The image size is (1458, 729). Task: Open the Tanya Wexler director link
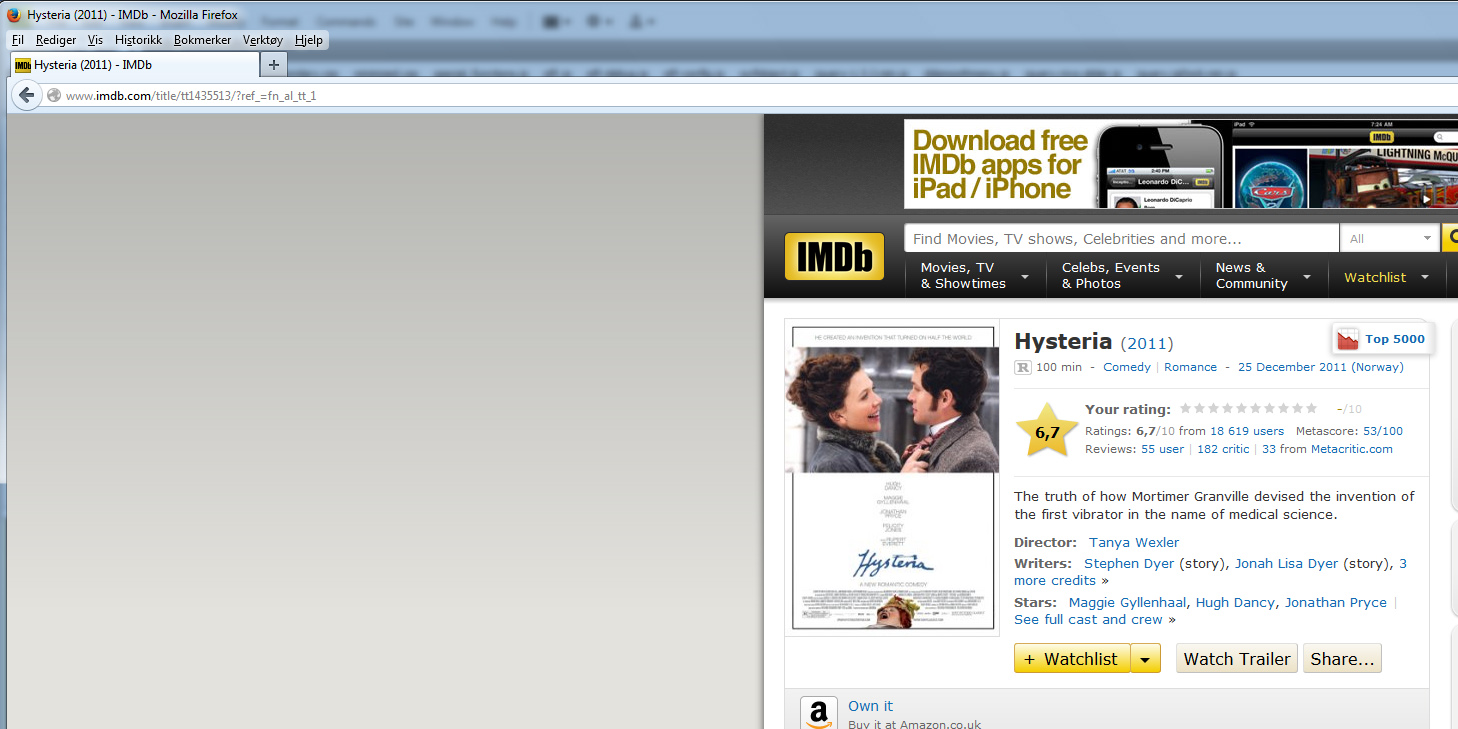(x=1134, y=542)
